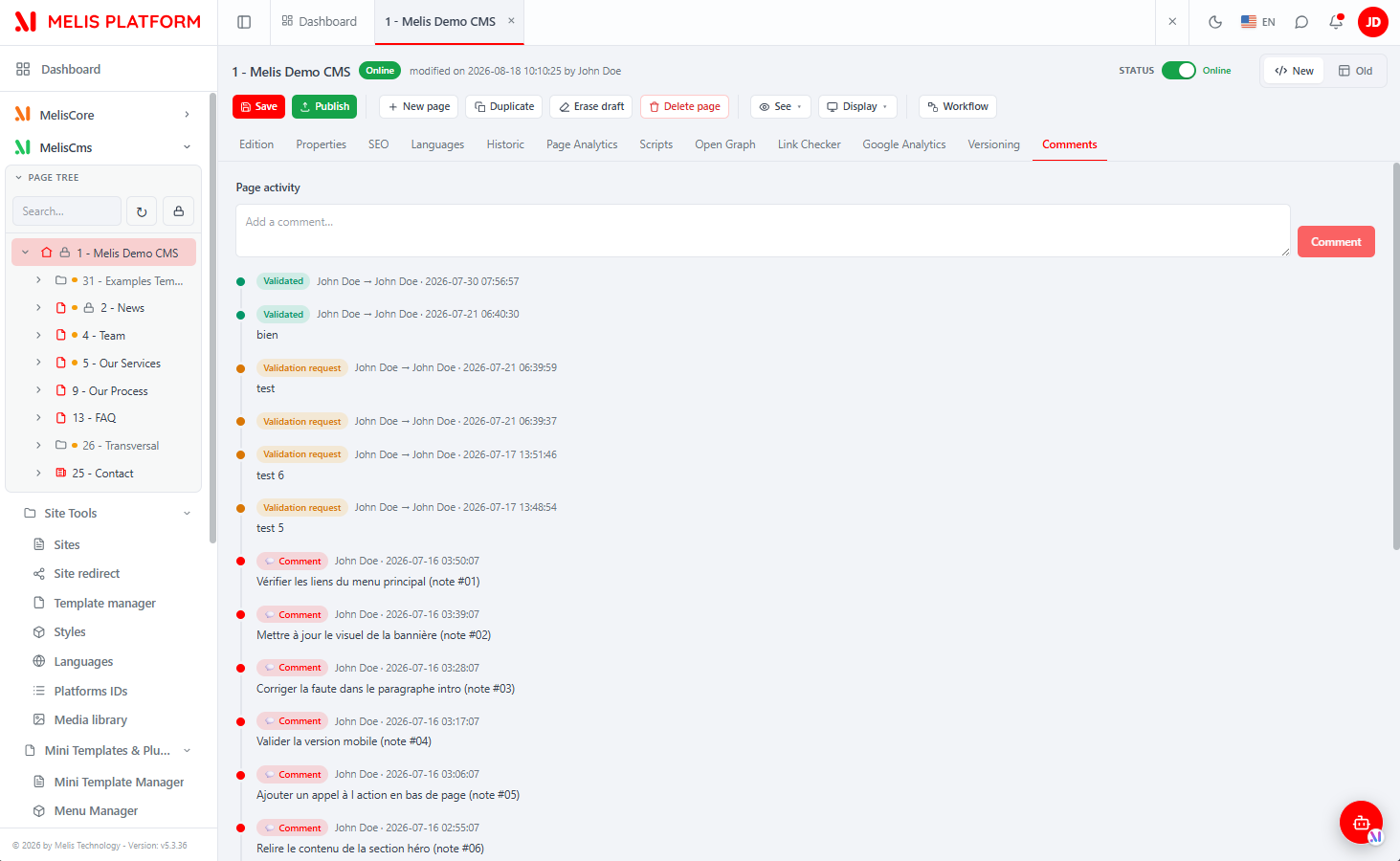Open the Google Analytics tab
1400x861 pixels.
point(904,144)
